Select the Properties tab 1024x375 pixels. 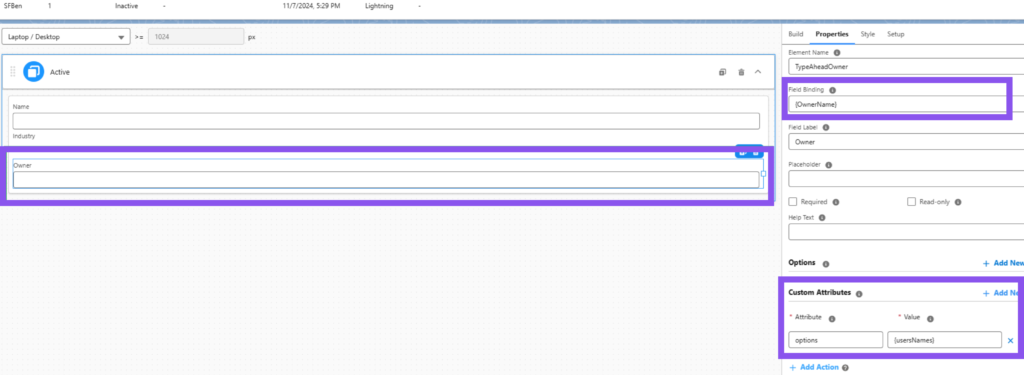(x=832, y=34)
